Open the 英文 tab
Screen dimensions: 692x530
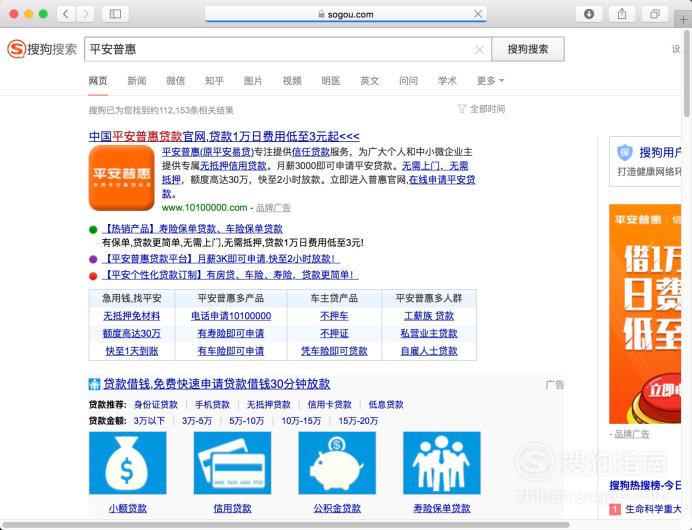click(370, 81)
